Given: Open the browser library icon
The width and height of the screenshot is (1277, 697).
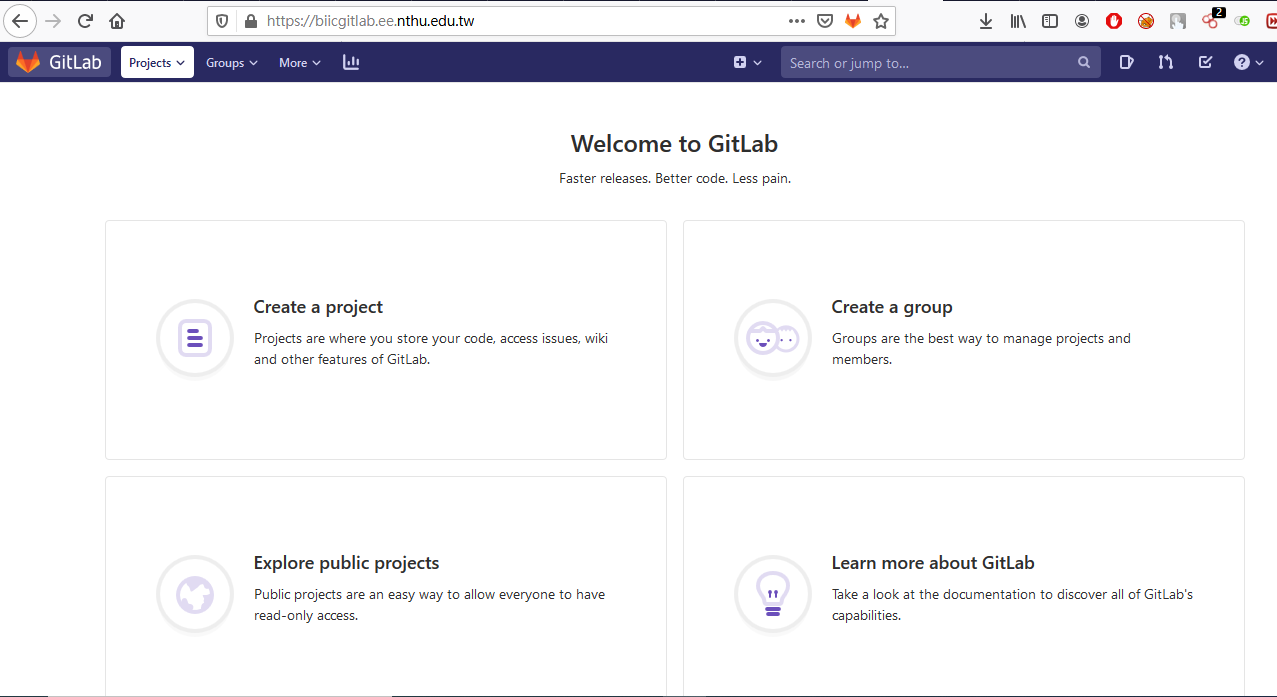Looking at the screenshot, I should (x=1018, y=20).
